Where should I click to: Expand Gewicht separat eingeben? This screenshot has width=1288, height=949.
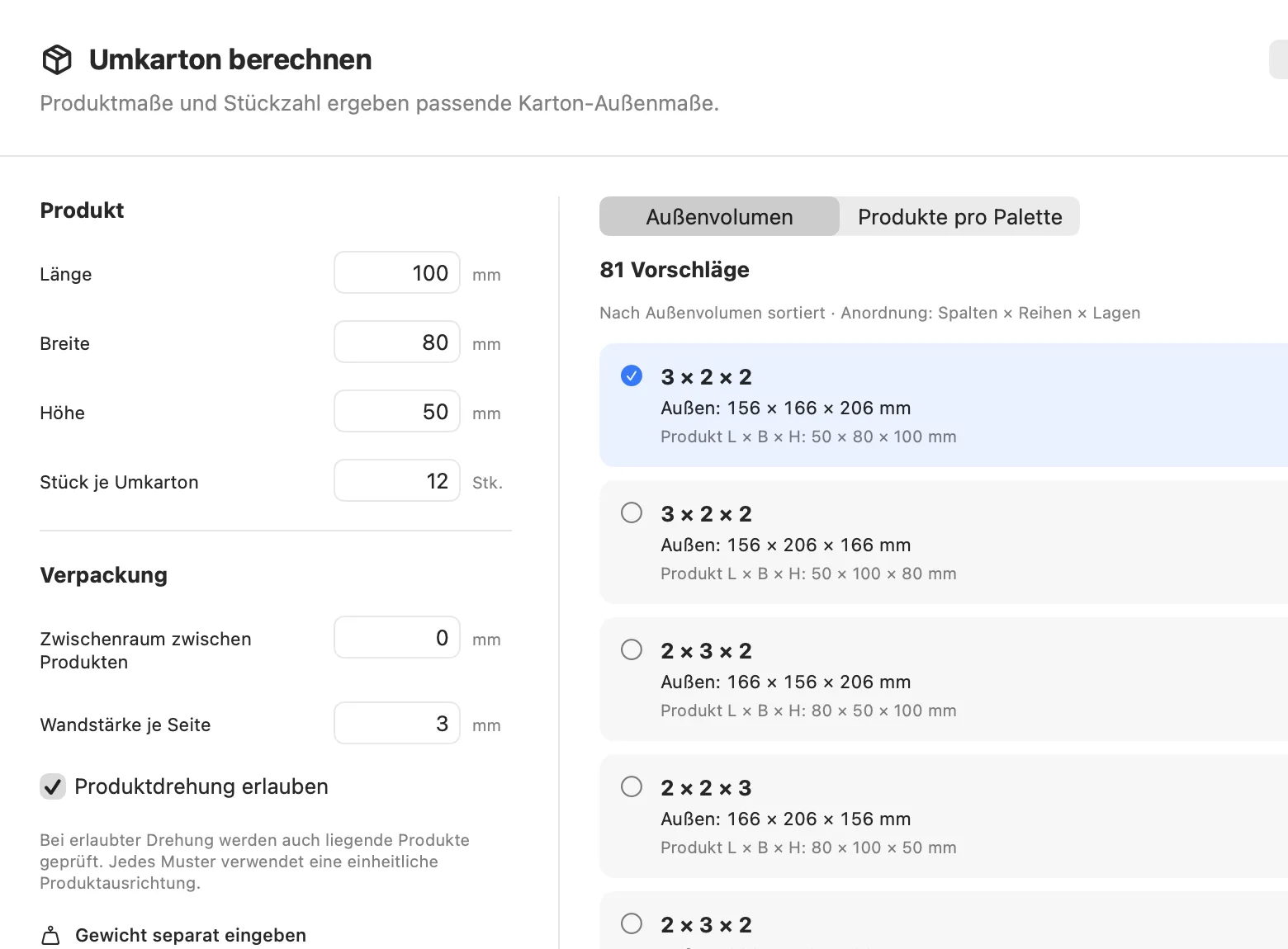tap(190, 935)
